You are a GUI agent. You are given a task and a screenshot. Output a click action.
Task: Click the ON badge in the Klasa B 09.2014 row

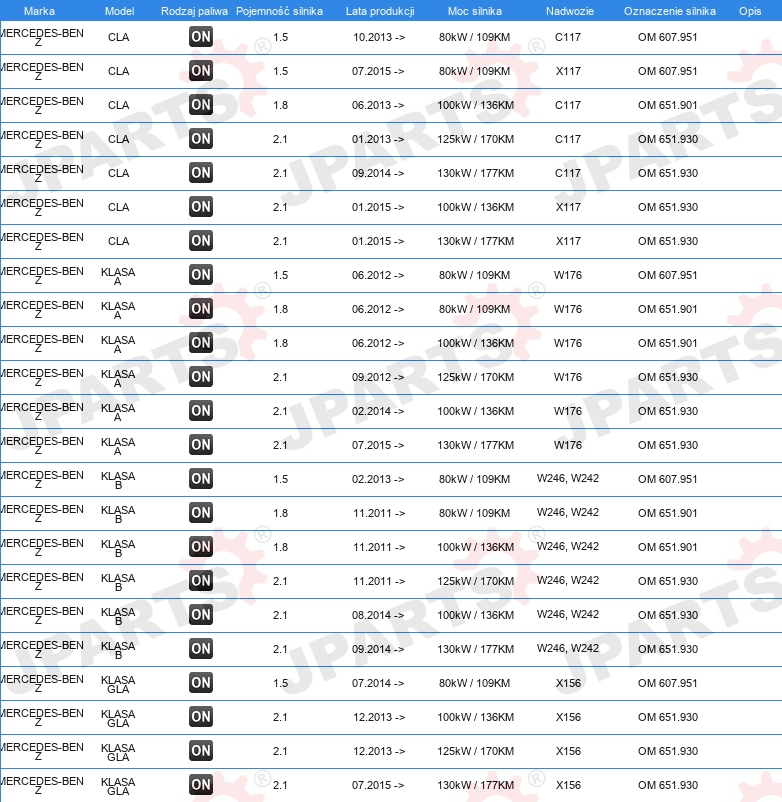tap(200, 649)
